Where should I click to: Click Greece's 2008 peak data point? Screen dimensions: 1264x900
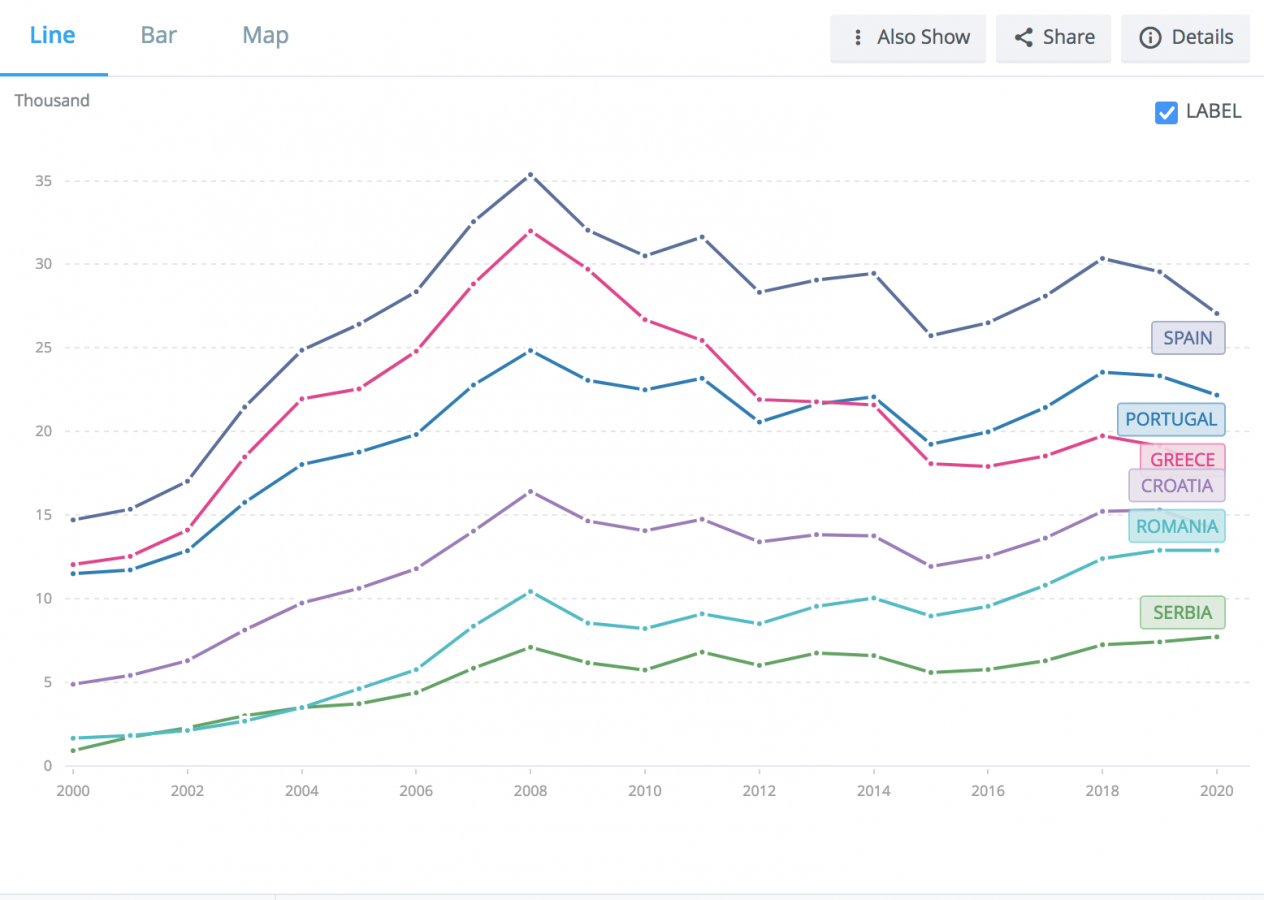pyautogui.click(x=530, y=231)
